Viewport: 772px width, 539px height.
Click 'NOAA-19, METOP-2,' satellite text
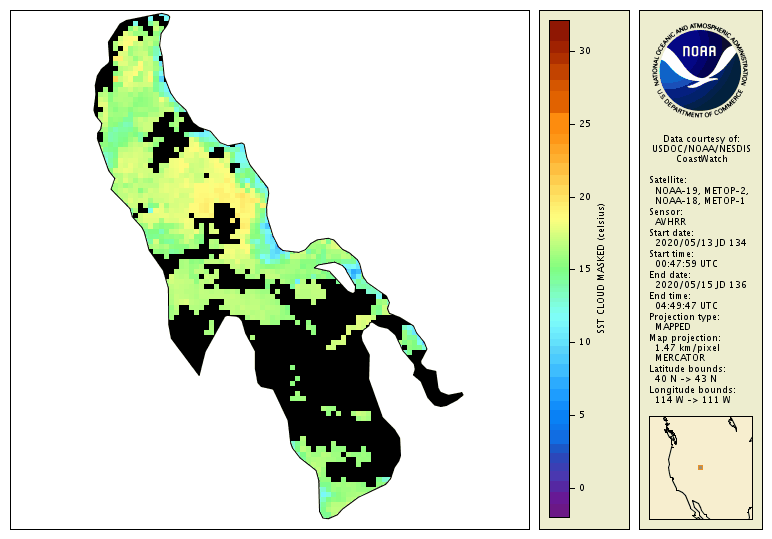pyautogui.click(x=701, y=190)
